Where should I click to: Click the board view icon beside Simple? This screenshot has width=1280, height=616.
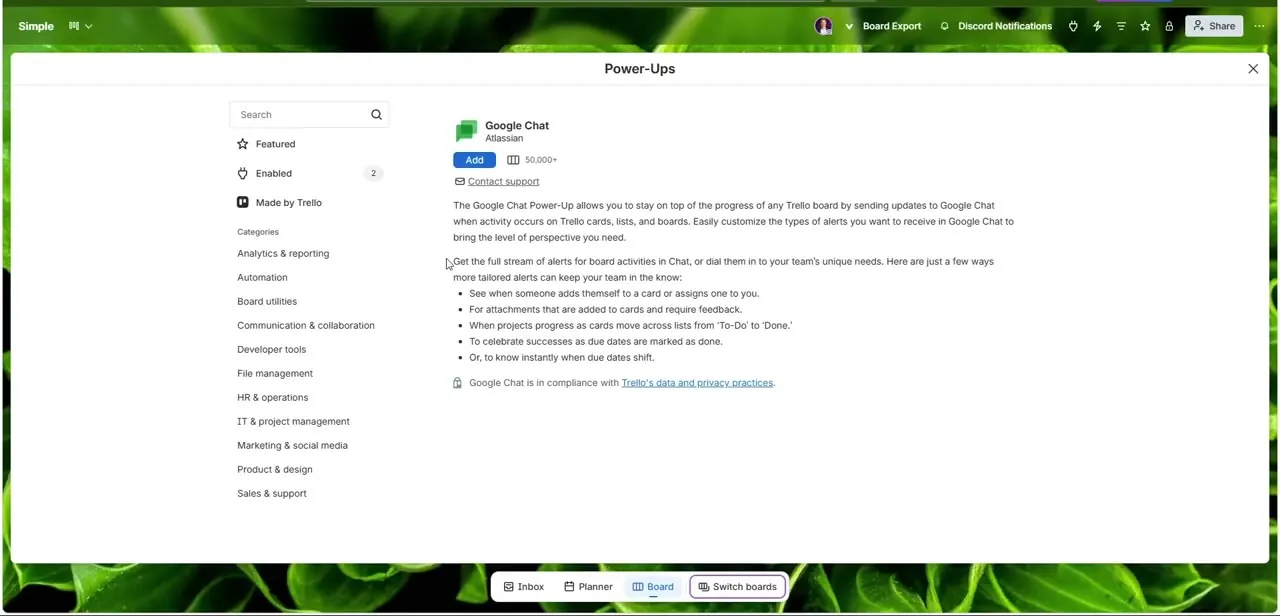[x=74, y=26]
